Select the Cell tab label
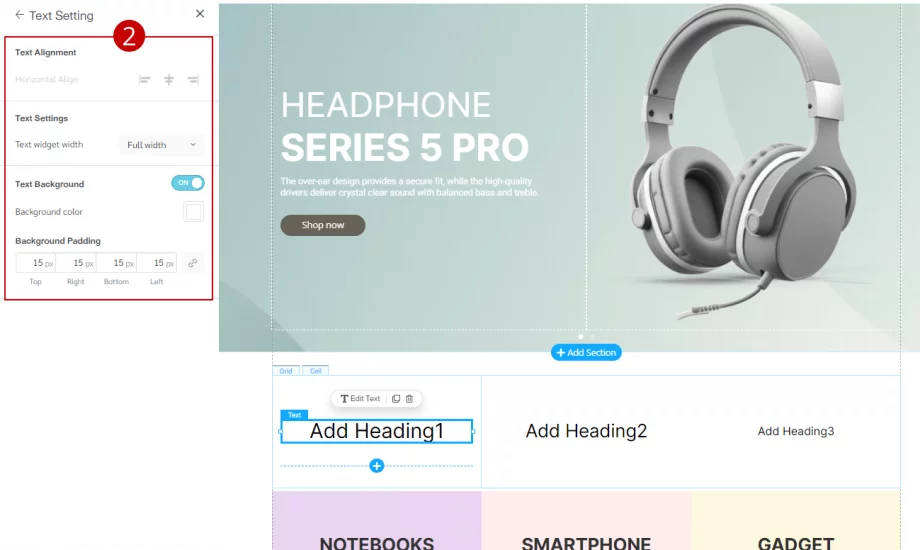Screen dimensions: 920x550 click(x=316, y=371)
